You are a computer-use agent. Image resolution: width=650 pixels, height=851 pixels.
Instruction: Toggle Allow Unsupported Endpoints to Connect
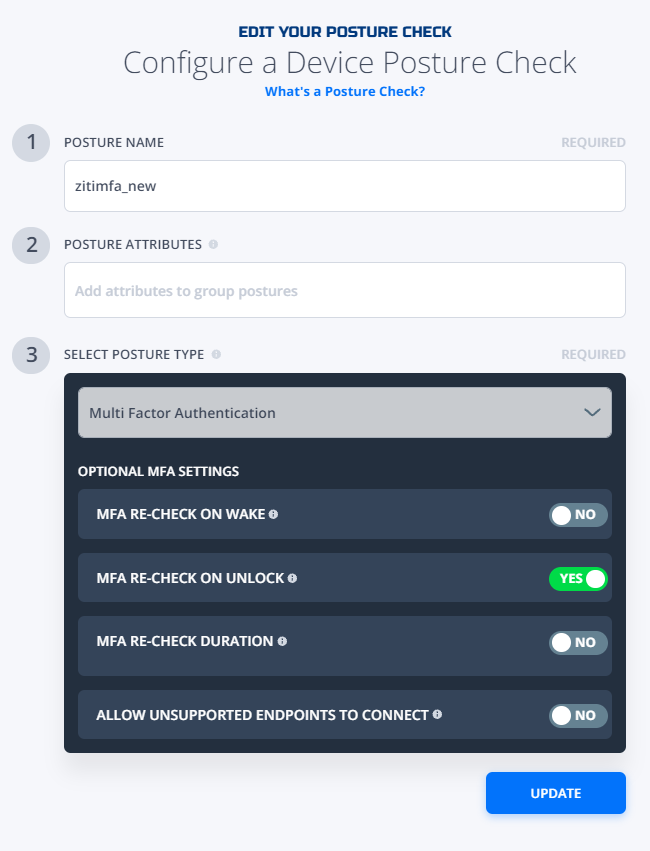click(578, 715)
